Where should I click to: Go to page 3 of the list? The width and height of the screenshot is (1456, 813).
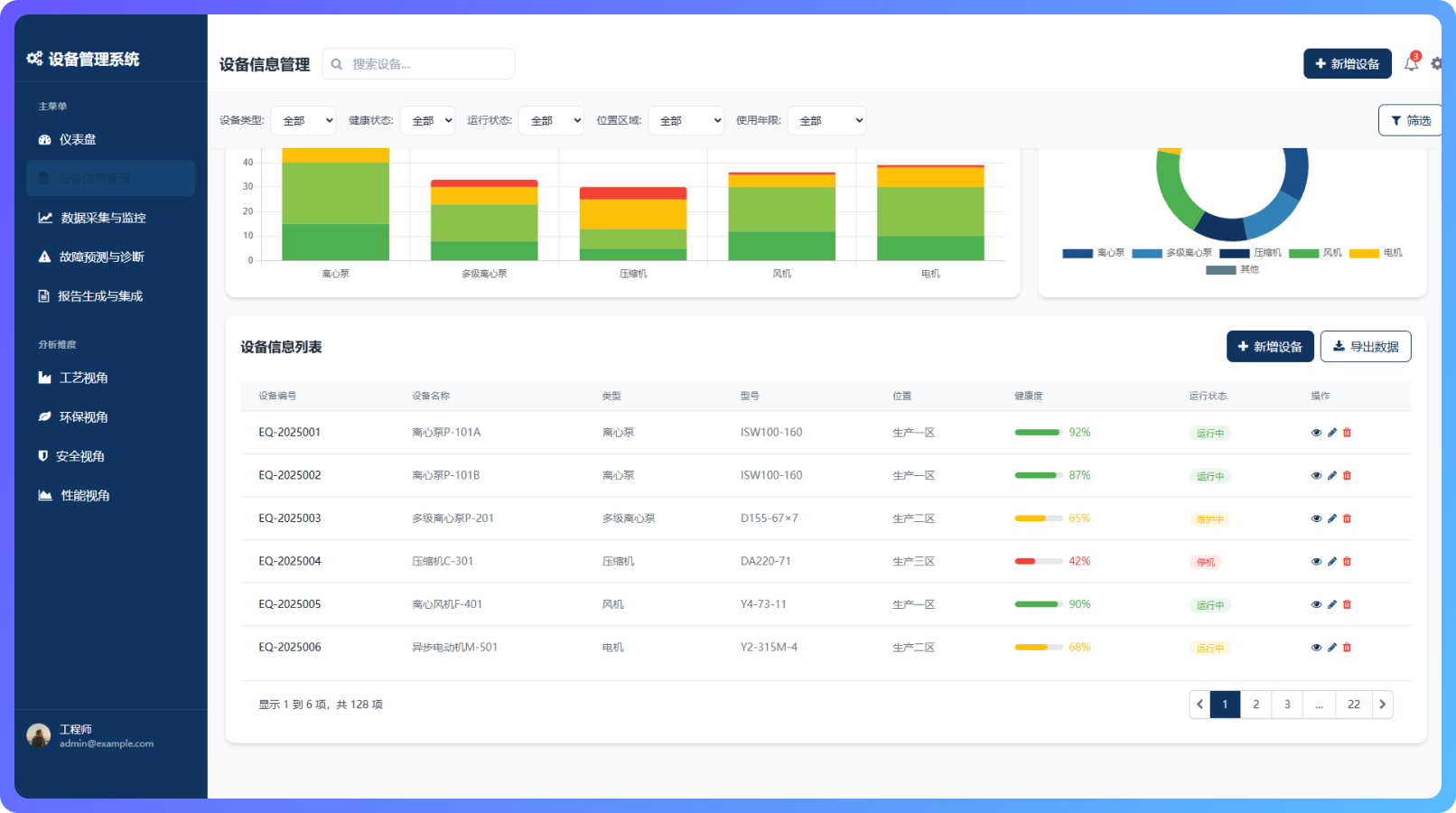tap(1287, 705)
